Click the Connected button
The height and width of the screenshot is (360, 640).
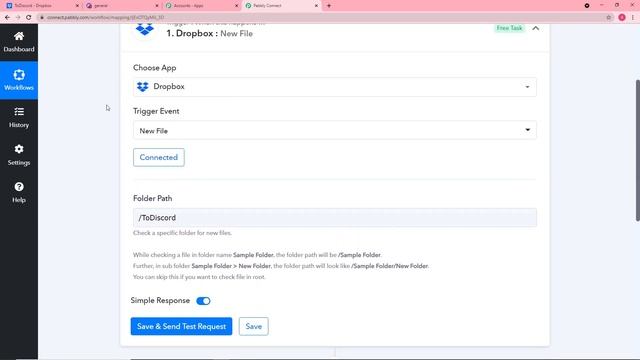tap(159, 158)
